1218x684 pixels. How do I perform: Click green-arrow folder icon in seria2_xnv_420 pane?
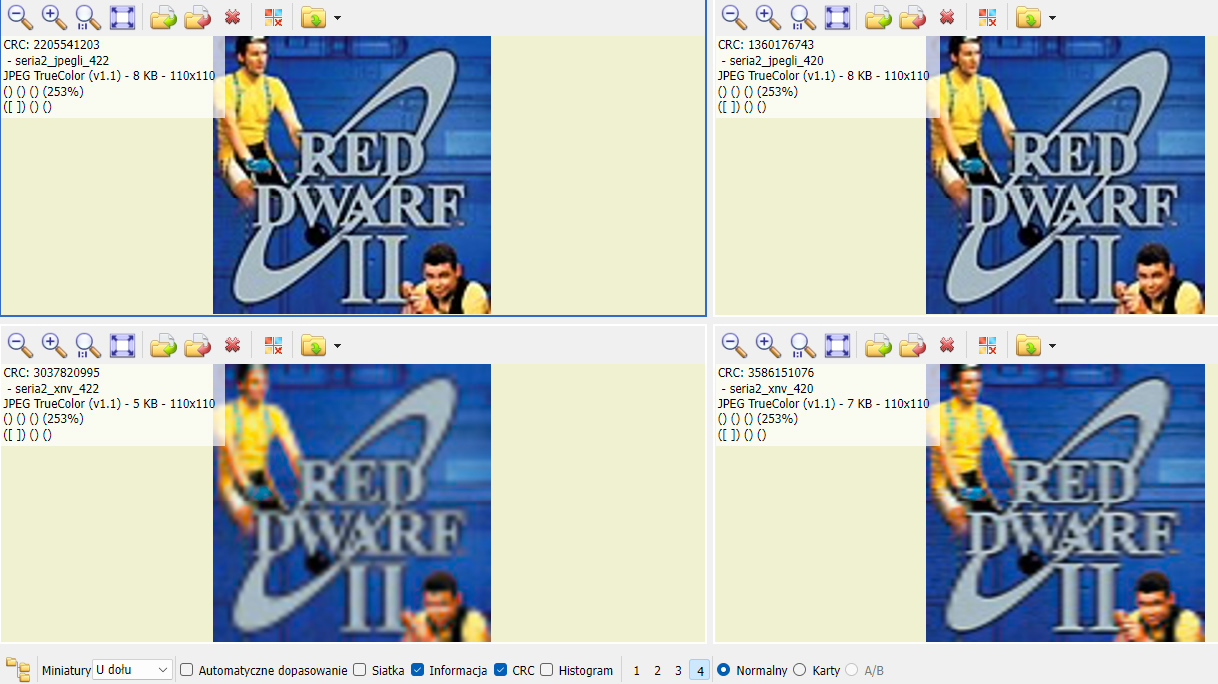[x=878, y=345]
